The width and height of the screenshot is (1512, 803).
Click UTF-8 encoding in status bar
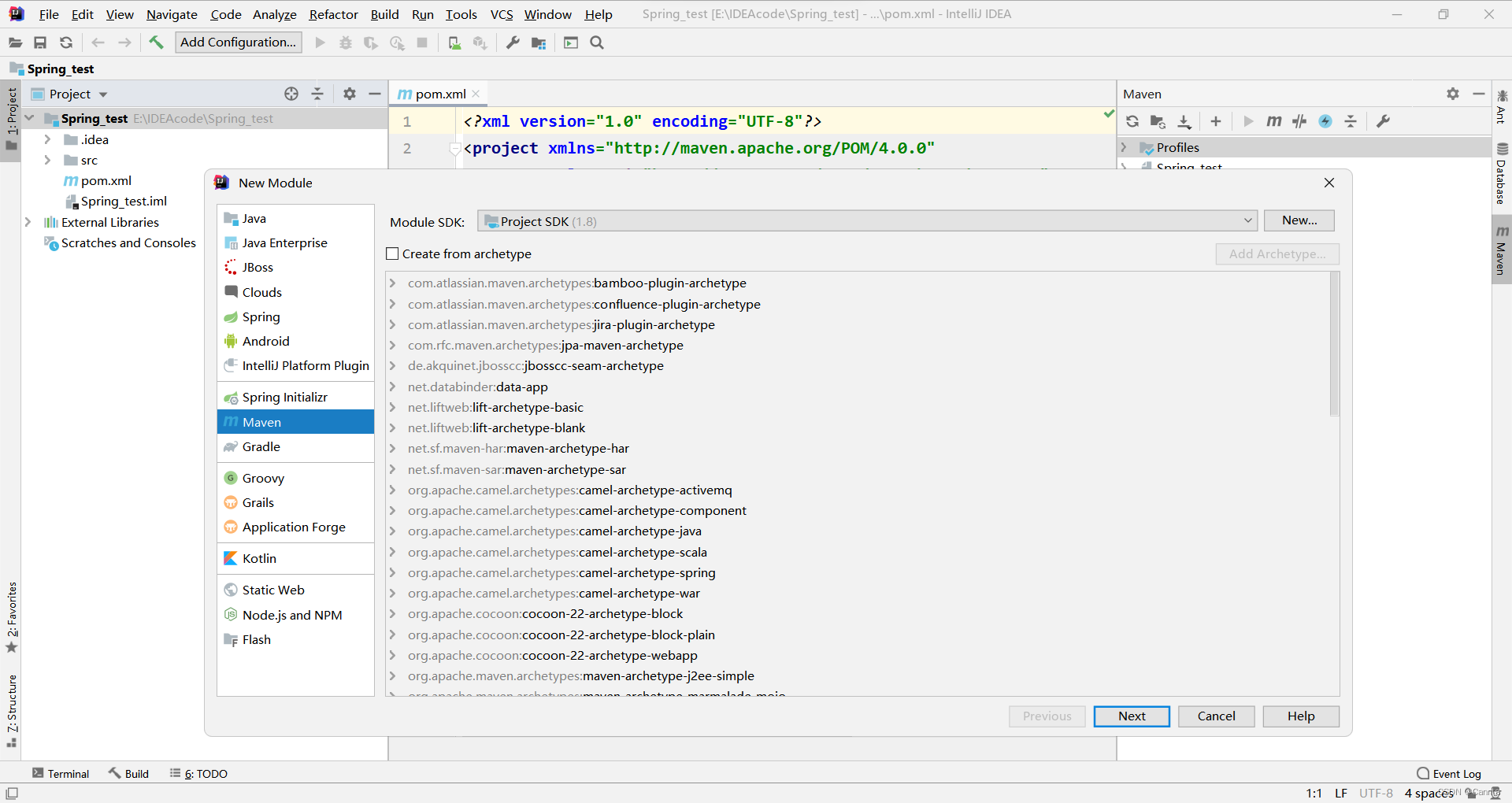point(1376,793)
